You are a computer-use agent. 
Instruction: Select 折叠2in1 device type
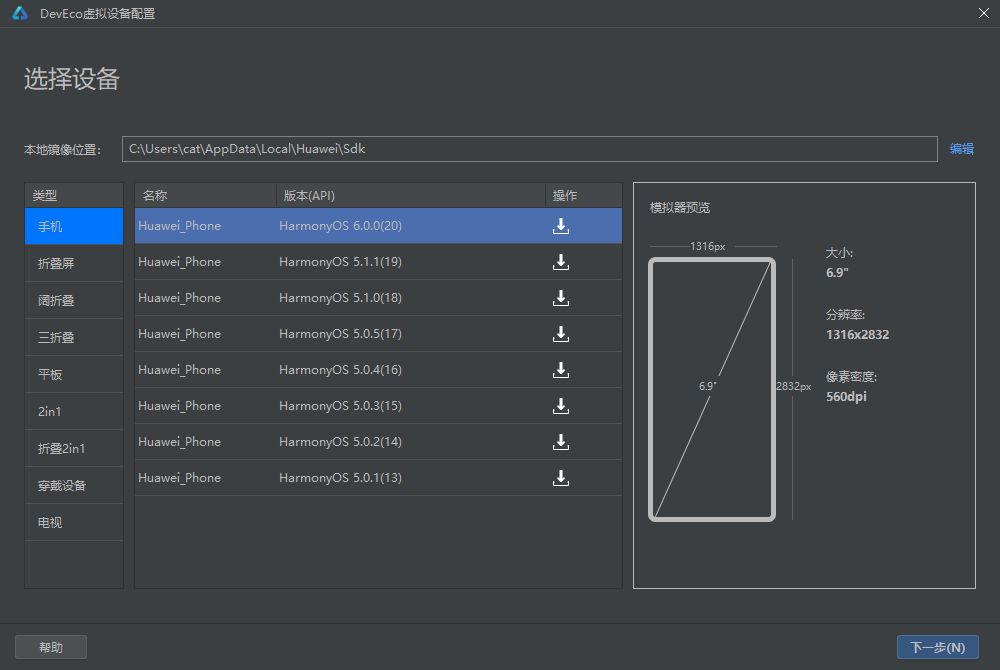(x=74, y=448)
